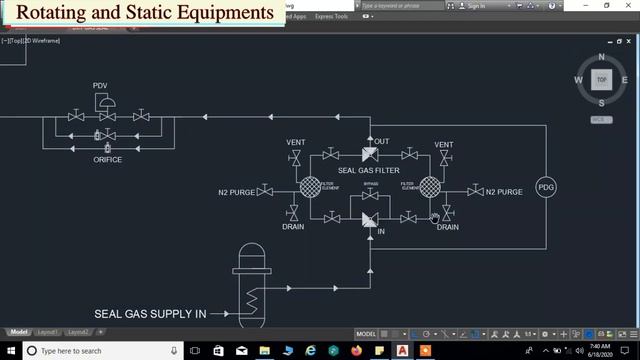Click the SEAL GAS SUPPLY IN text
The height and width of the screenshot is (360, 640).
(150, 313)
